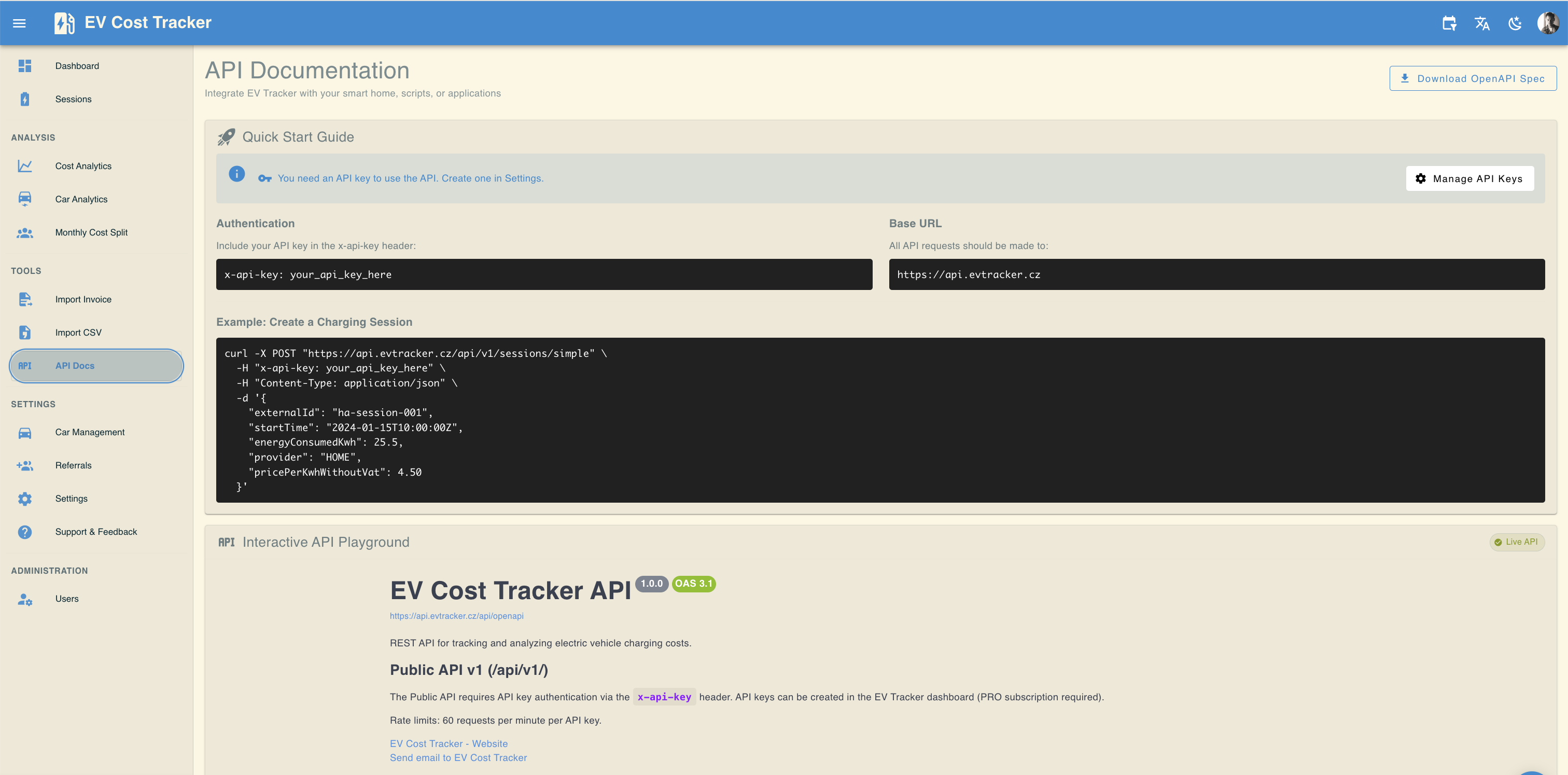1568x775 pixels.
Task: Click the Referrals icon
Action: [x=25, y=465]
